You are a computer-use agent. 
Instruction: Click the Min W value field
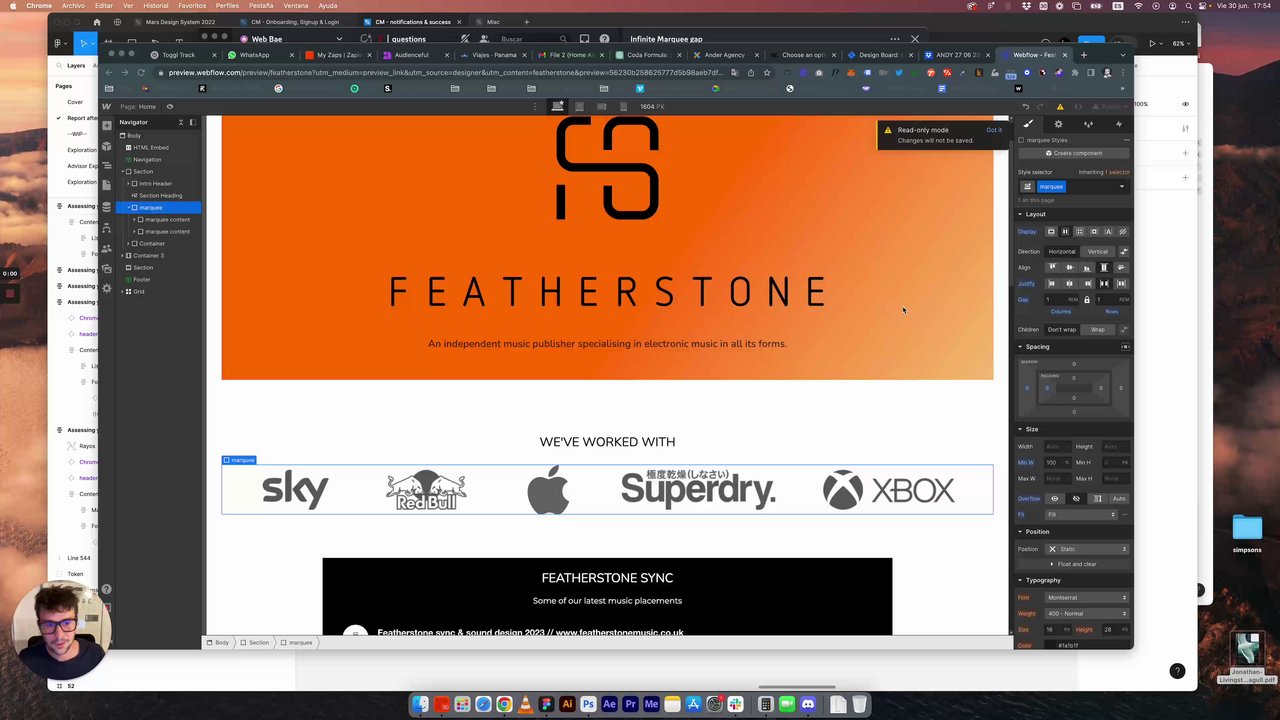[1057, 463]
